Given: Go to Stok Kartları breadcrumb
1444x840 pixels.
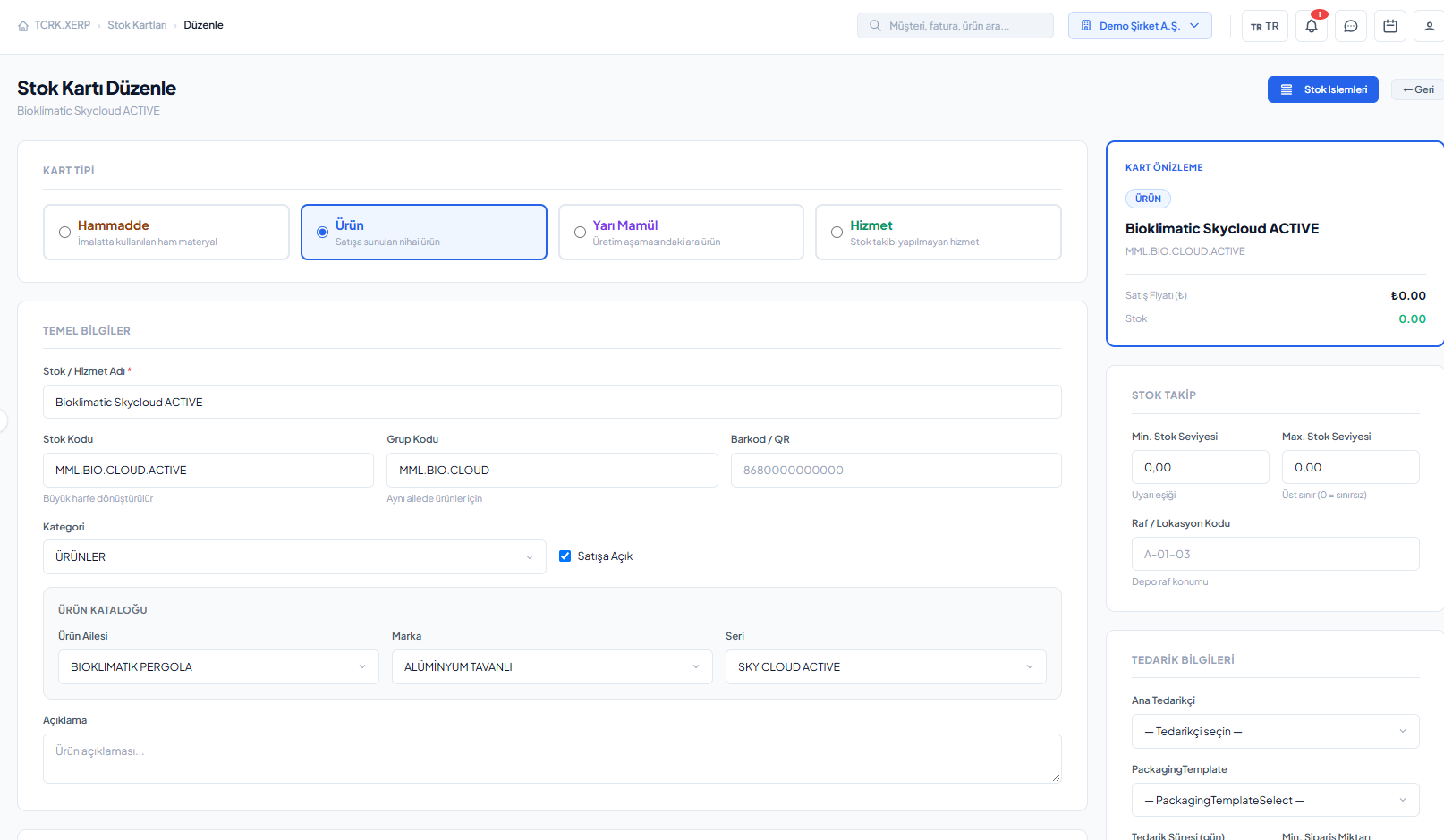Looking at the screenshot, I should coord(137,25).
